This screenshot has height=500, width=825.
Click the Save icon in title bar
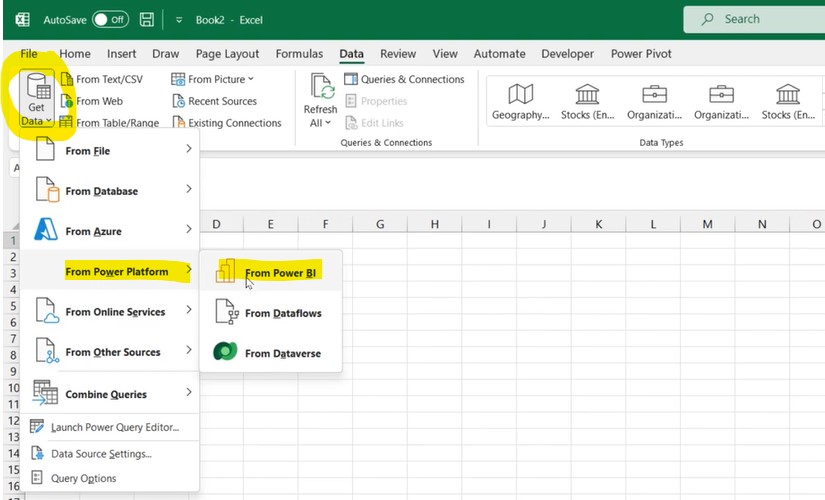tap(147, 19)
